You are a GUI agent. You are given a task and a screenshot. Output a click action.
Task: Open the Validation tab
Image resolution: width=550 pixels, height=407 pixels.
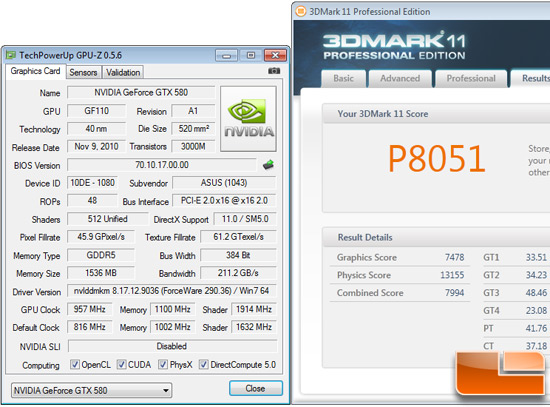tap(123, 72)
